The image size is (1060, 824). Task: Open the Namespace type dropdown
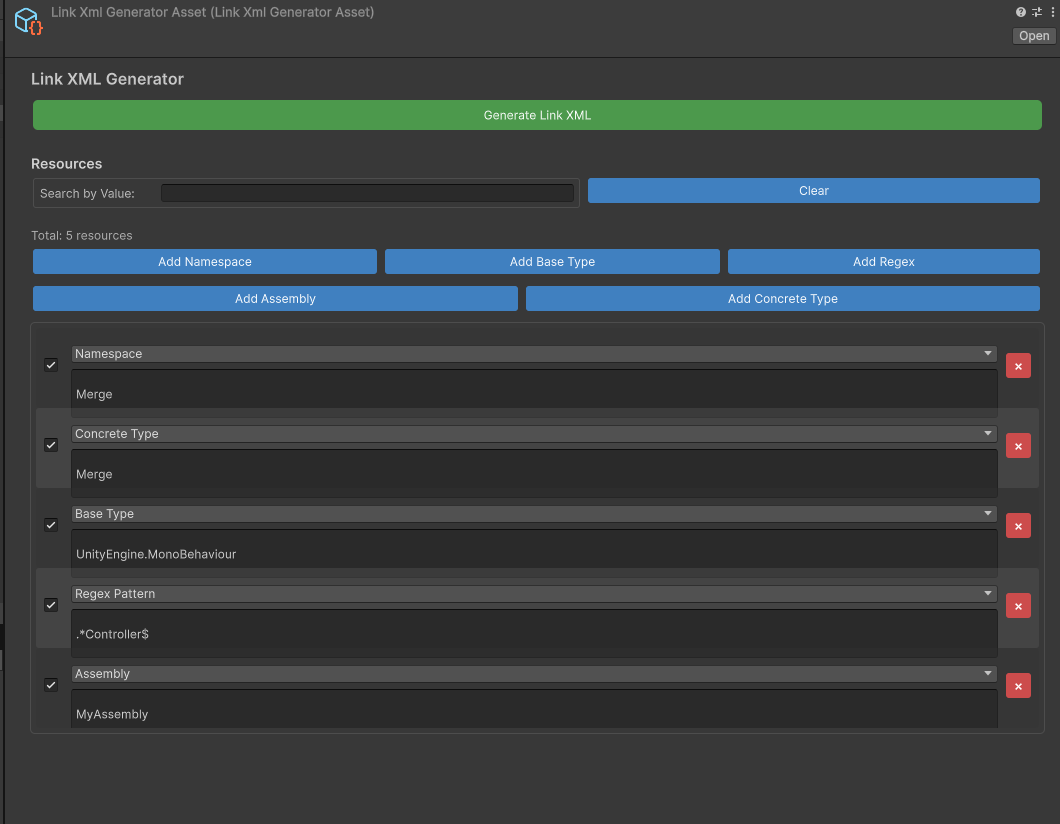534,354
